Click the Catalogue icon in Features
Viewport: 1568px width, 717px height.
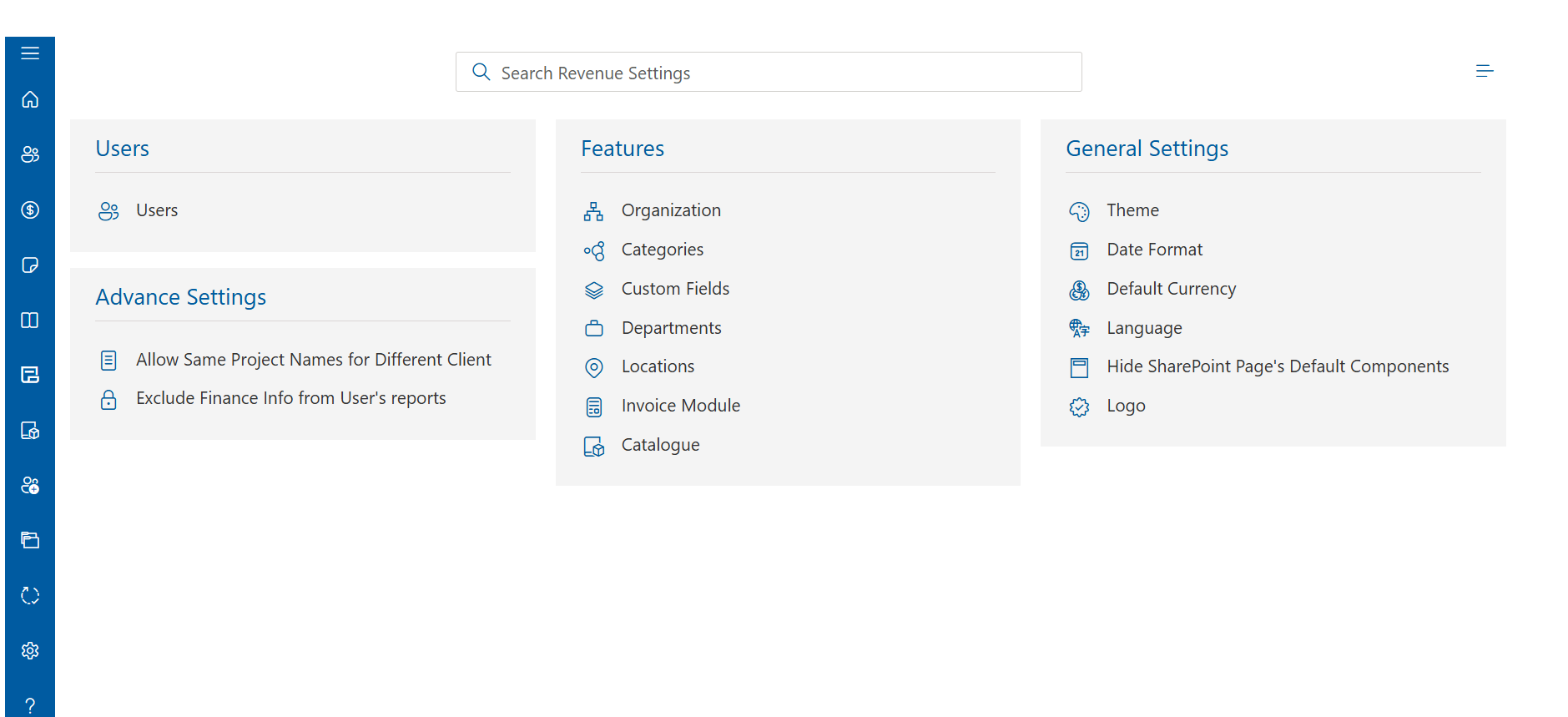tap(593, 447)
